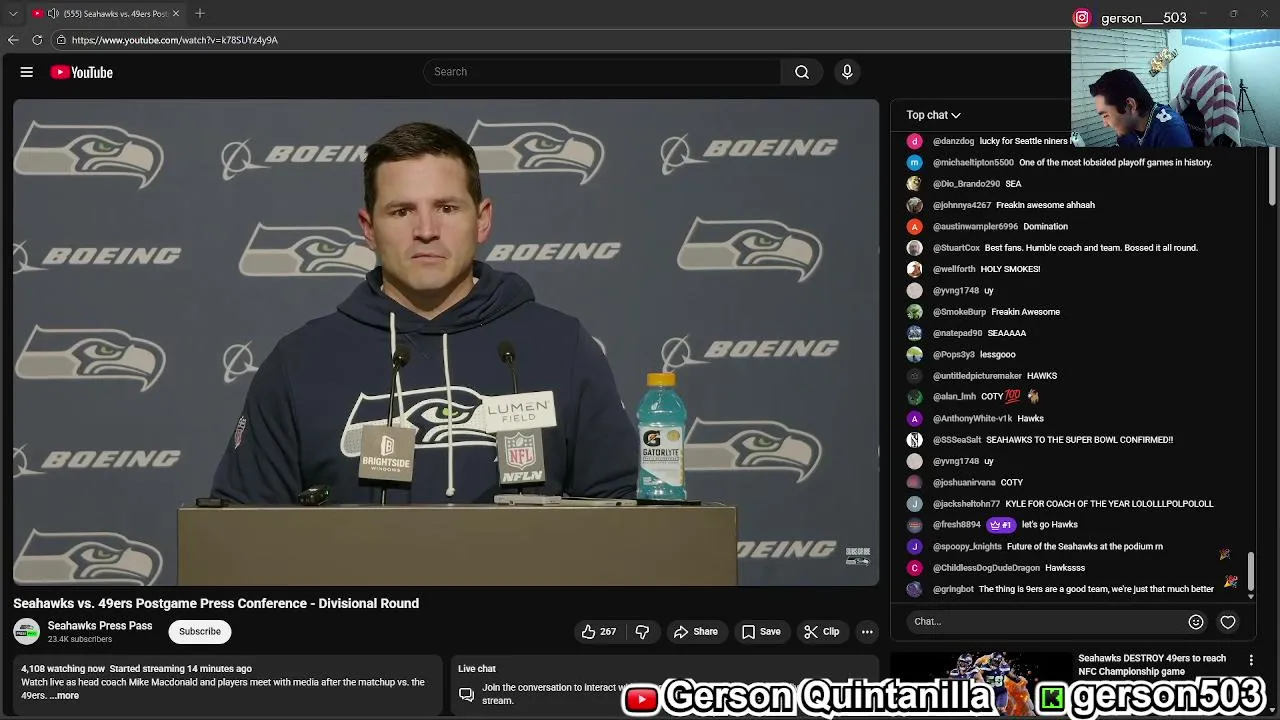Screen dimensions: 1280x720
Task: Click the HOLY SMOKES! message by @wellforth
Action: [1010, 269]
